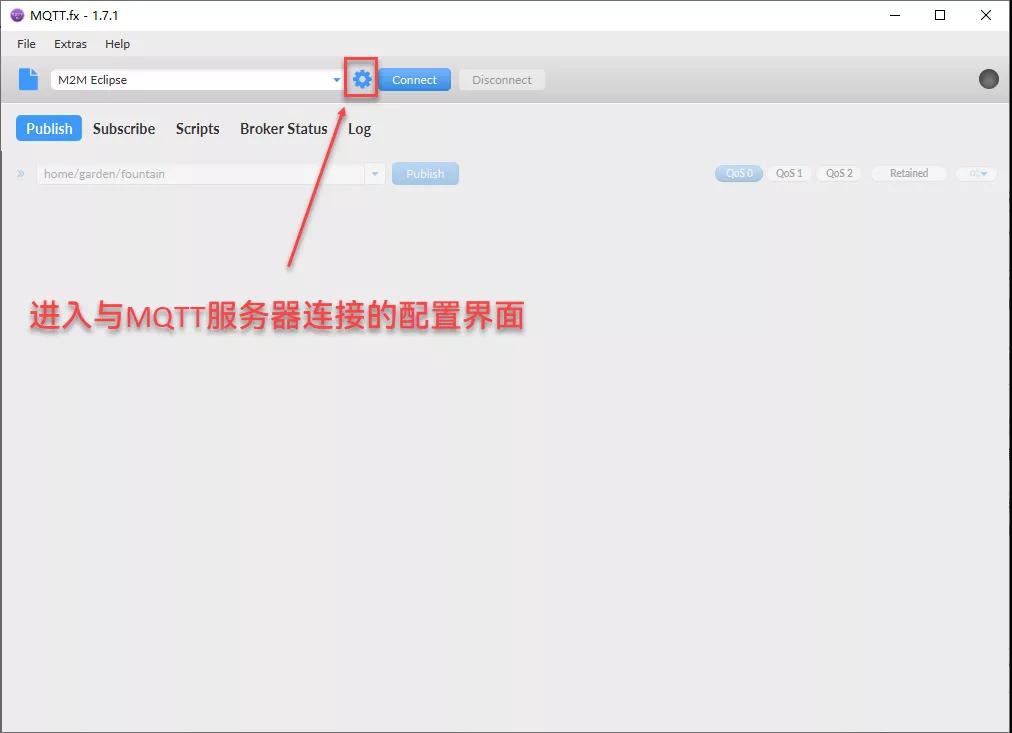1012x733 pixels.
Task: Close the MQTT.fx window
Action: pyautogui.click(x=986, y=15)
